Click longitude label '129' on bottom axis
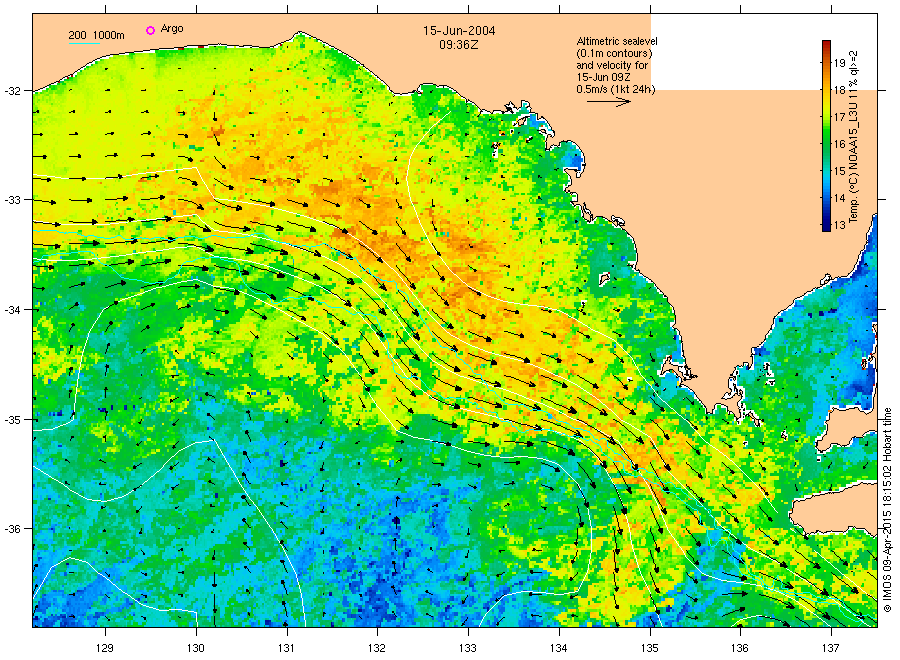900x660 pixels. click(105, 648)
